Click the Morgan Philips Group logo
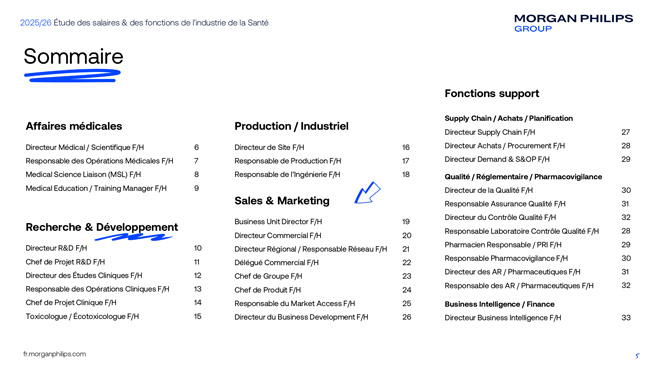This screenshot has width=660, height=370. click(573, 23)
